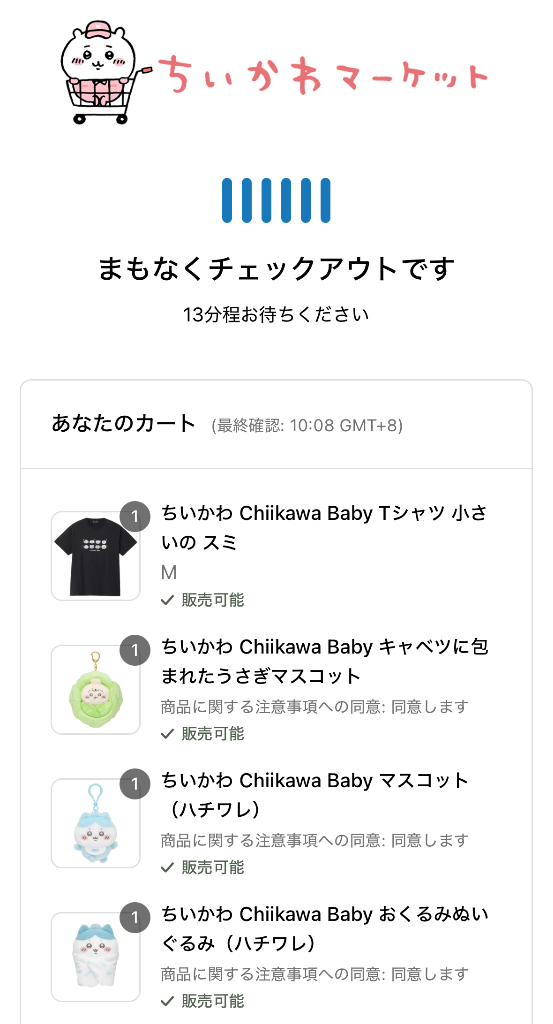Click the Chiikawa shopping cart mascot logo

[x=105, y=72]
